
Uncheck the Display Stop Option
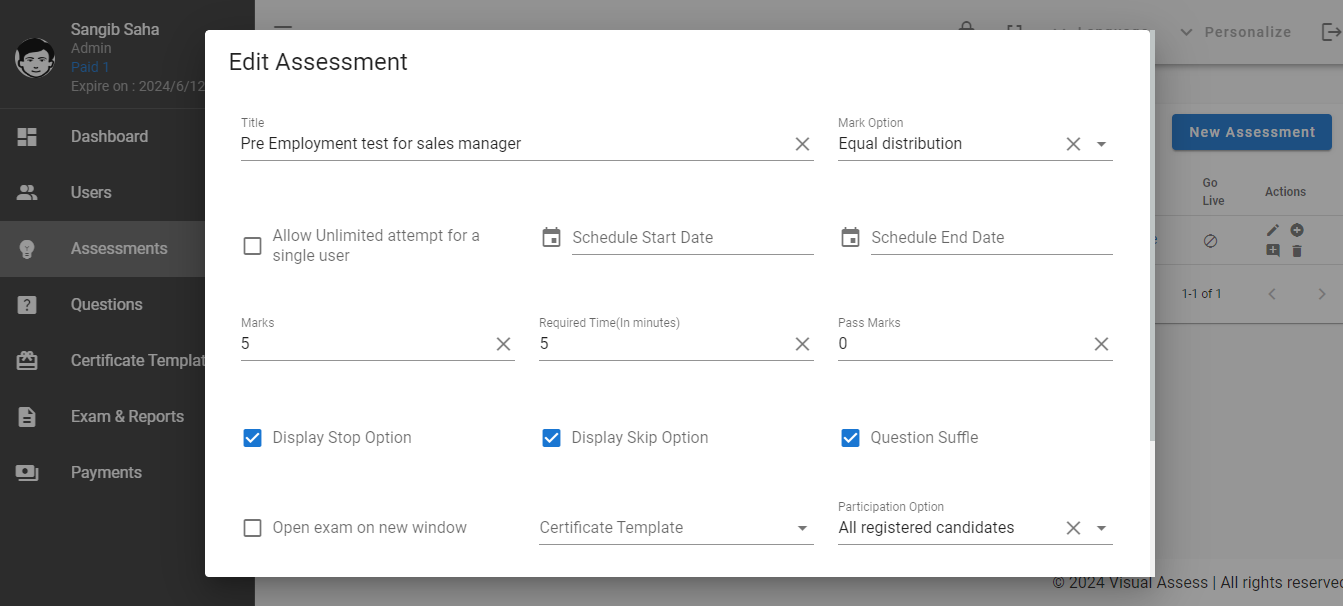click(252, 437)
